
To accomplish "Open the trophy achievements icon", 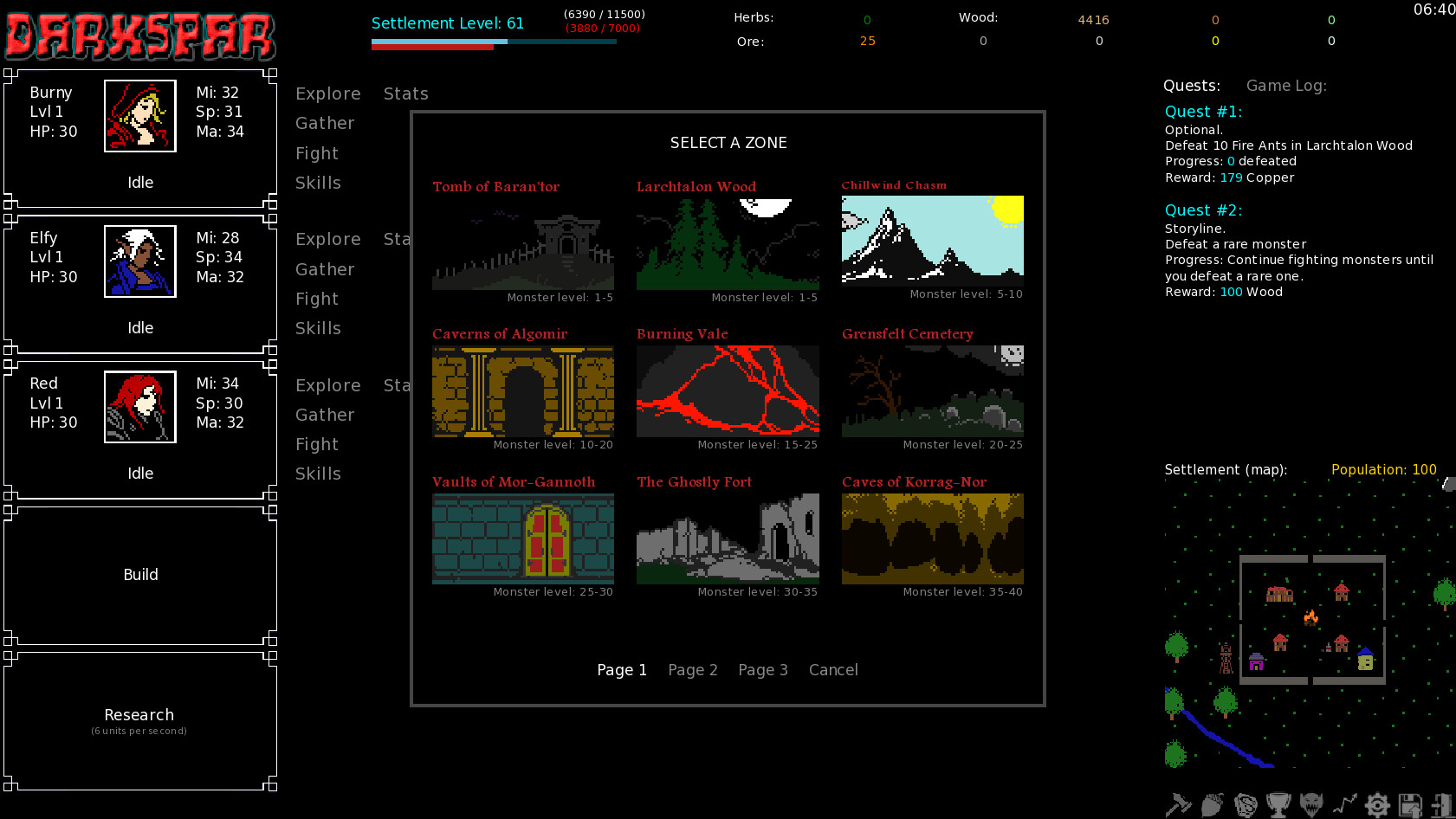I will [1278, 804].
